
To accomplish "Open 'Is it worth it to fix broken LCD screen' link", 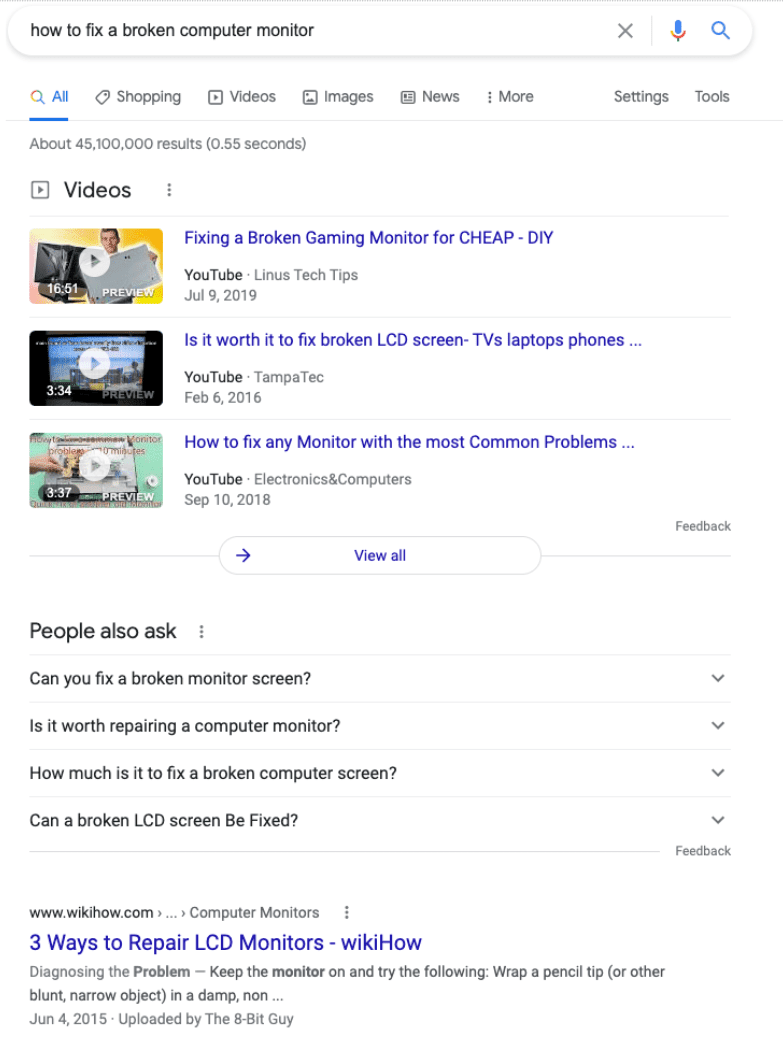I will coord(412,340).
